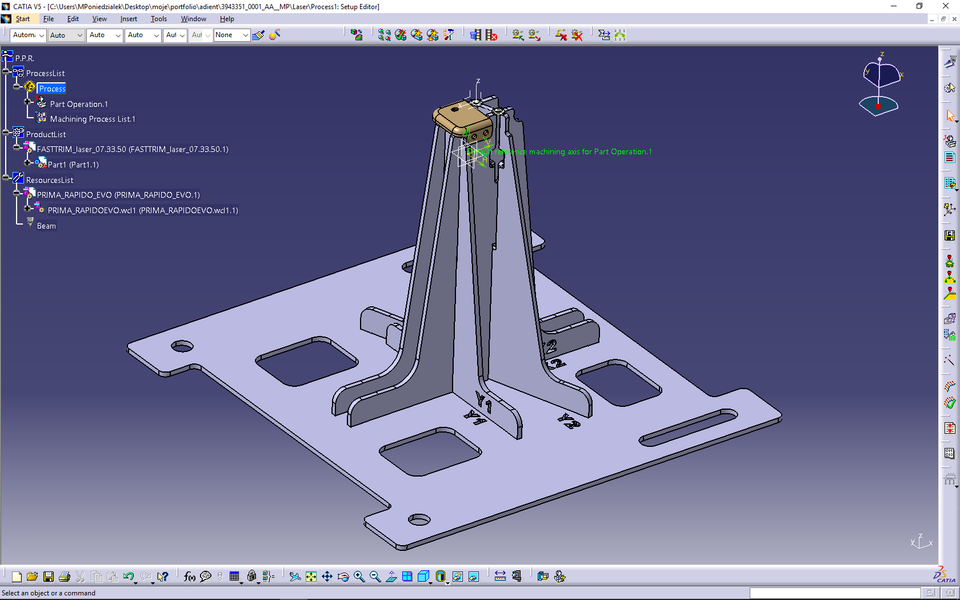This screenshot has width=960, height=600.
Task: Open the Tools menu
Action: click(x=159, y=19)
